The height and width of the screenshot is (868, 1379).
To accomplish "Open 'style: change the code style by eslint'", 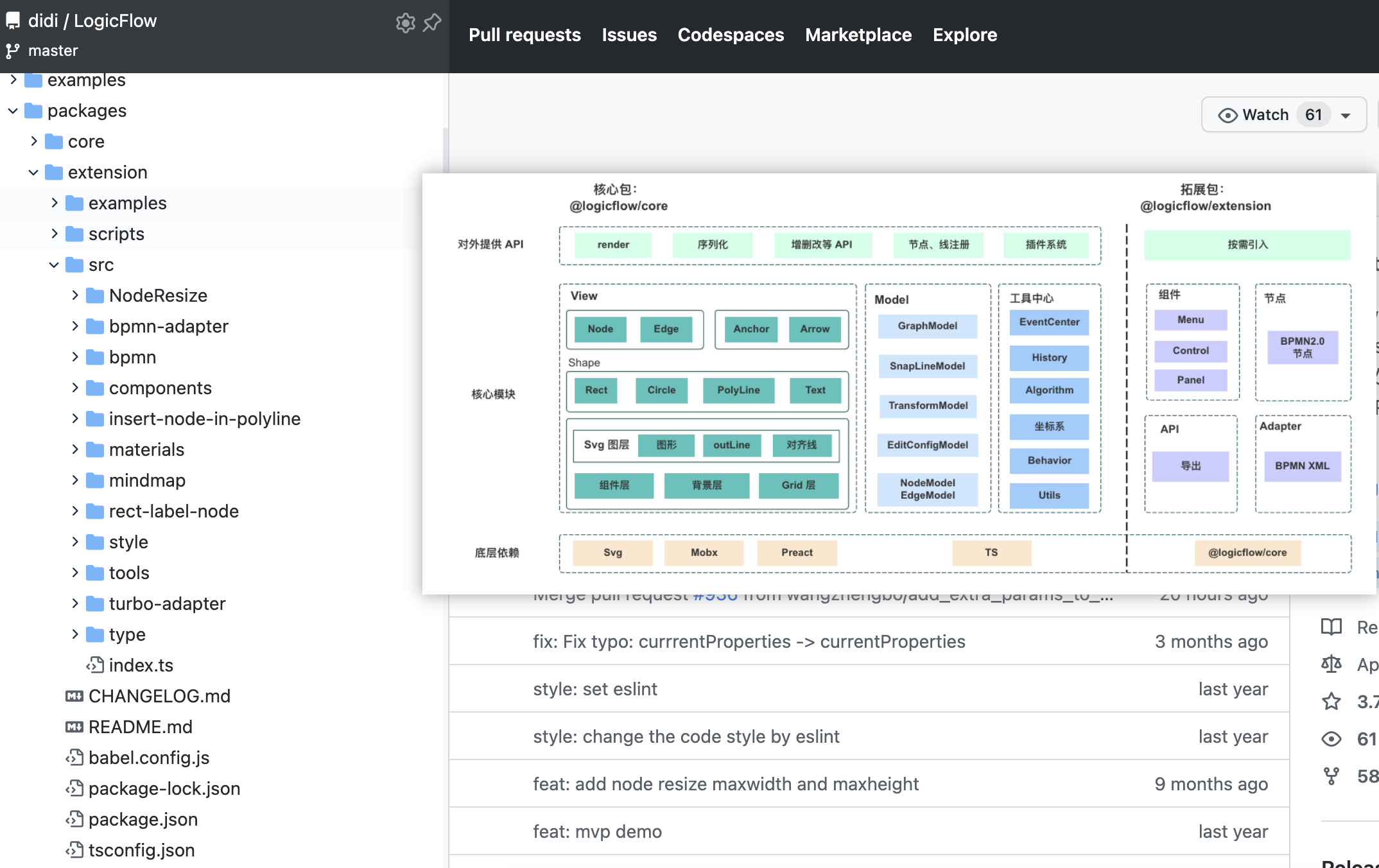I will 686,736.
